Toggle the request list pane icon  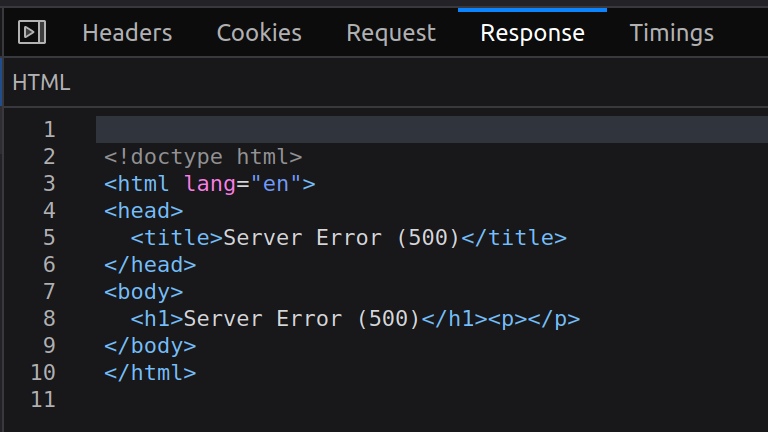32,33
